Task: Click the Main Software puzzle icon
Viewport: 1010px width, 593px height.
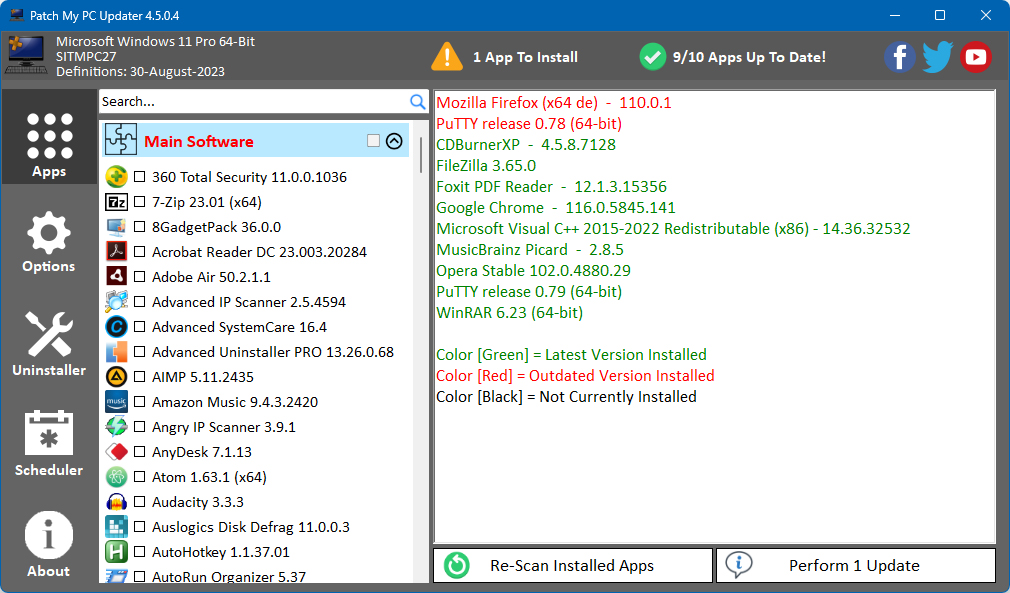Action: 120,140
